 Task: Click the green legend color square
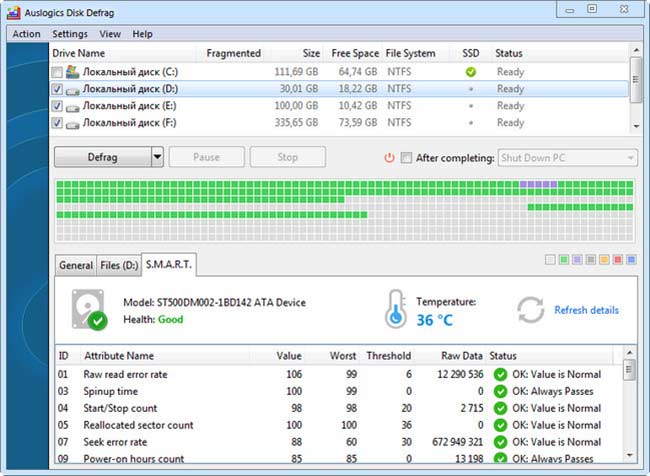tap(564, 260)
